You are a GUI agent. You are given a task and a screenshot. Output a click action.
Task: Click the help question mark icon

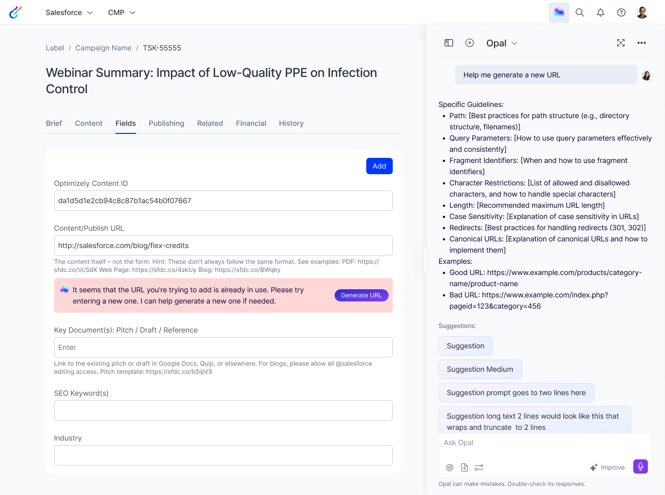pos(621,13)
